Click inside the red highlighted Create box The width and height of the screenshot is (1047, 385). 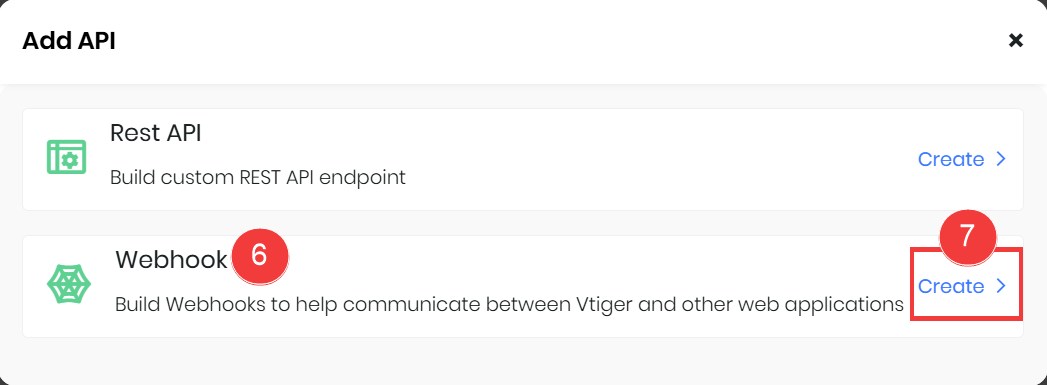(966, 285)
